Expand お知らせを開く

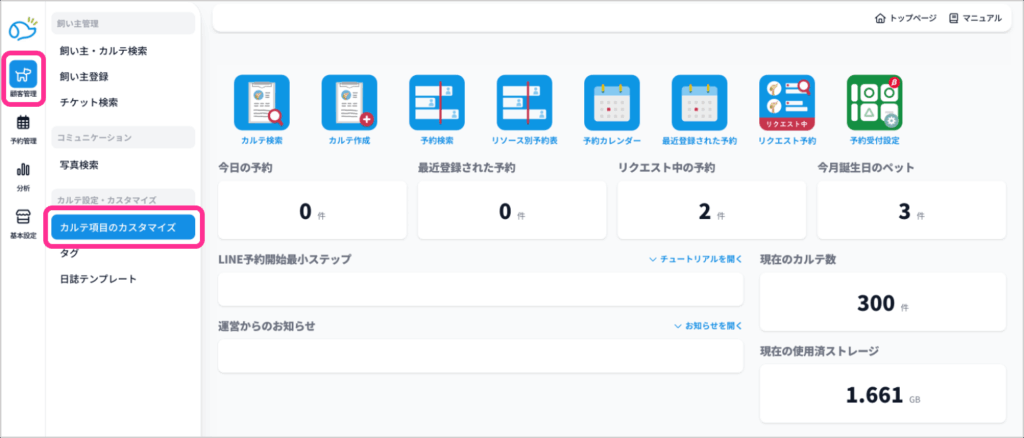pyautogui.click(x=708, y=326)
